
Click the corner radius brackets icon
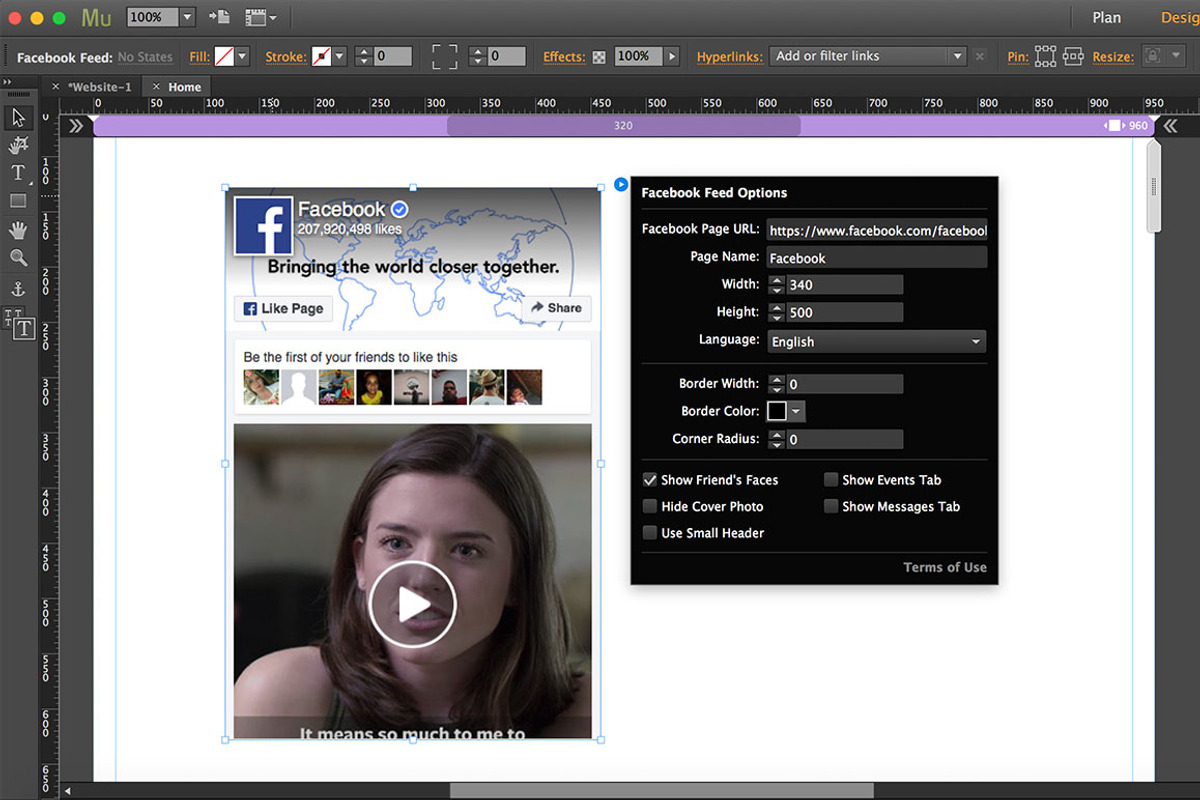coord(444,57)
